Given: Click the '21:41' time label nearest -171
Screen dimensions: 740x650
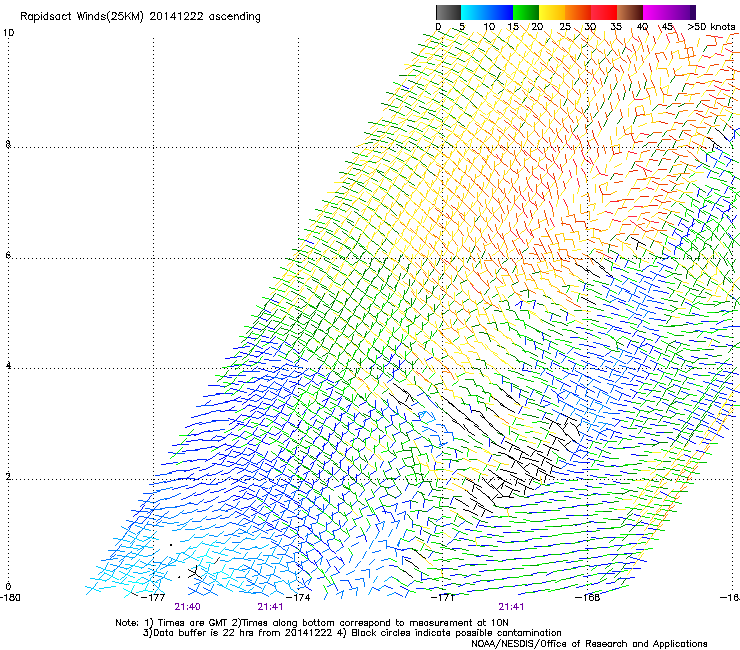Looking at the screenshot, I should click(x=512, y=607).
